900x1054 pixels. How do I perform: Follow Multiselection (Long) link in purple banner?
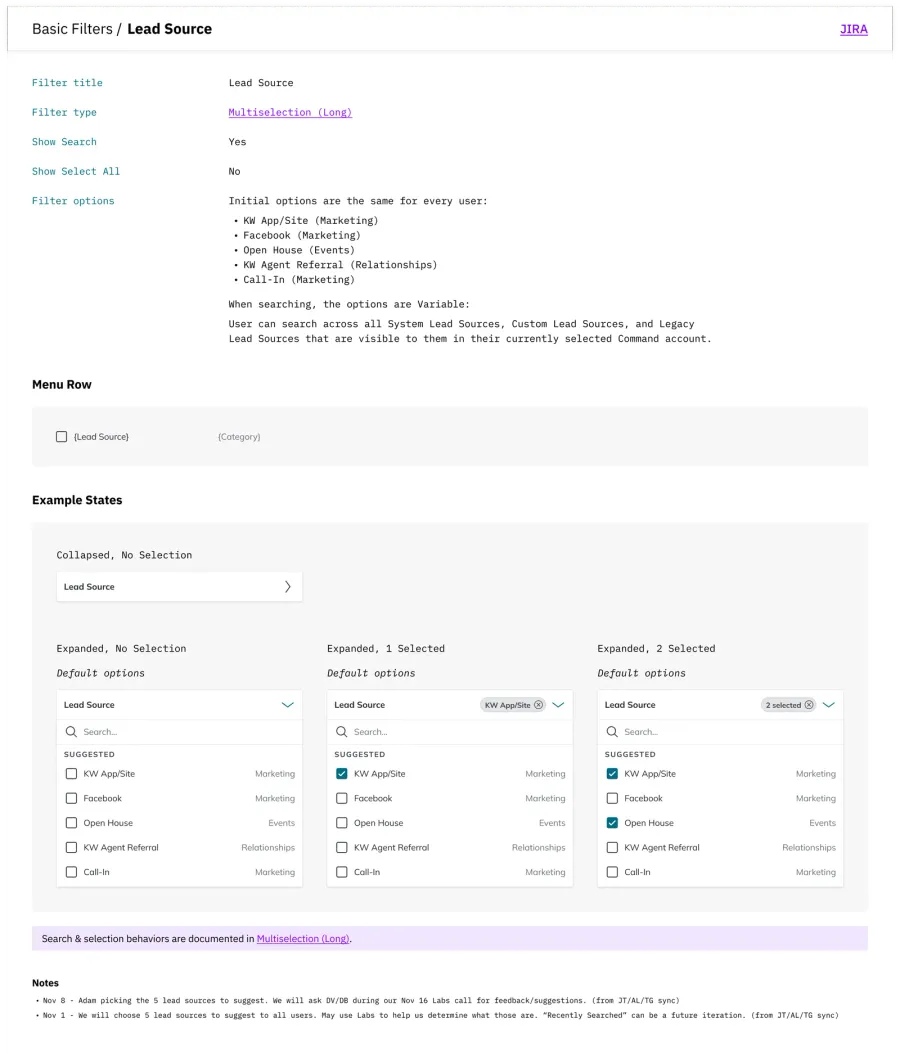point(302,938)
